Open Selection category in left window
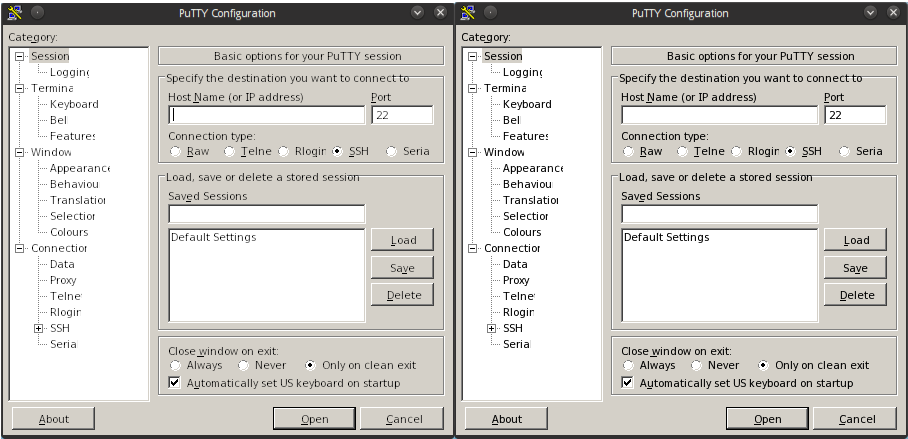This screenshot has height=439, width=908. [72, 216]
